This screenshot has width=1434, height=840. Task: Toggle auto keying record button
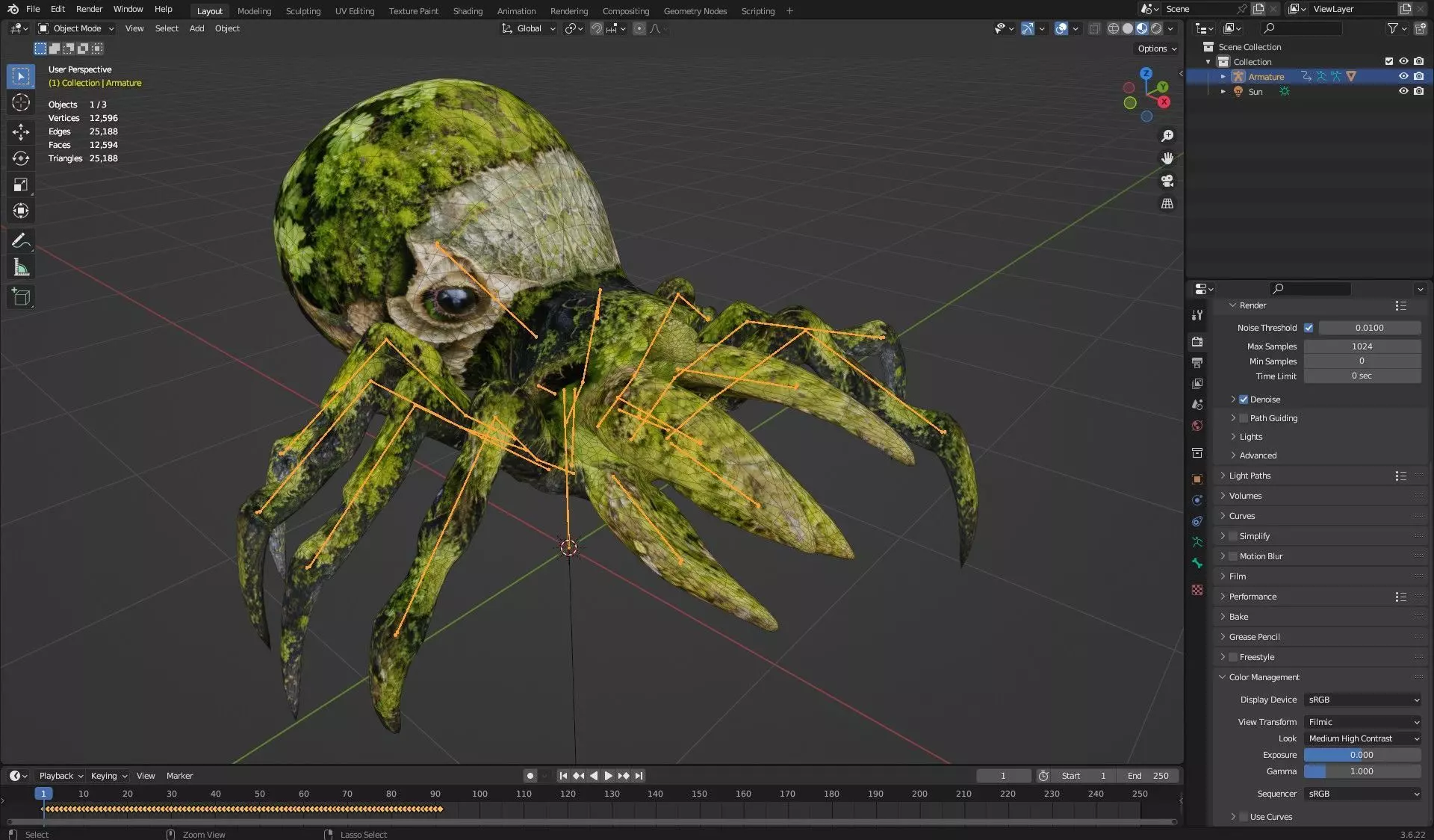pyautogui.click(x=530, y=776)
